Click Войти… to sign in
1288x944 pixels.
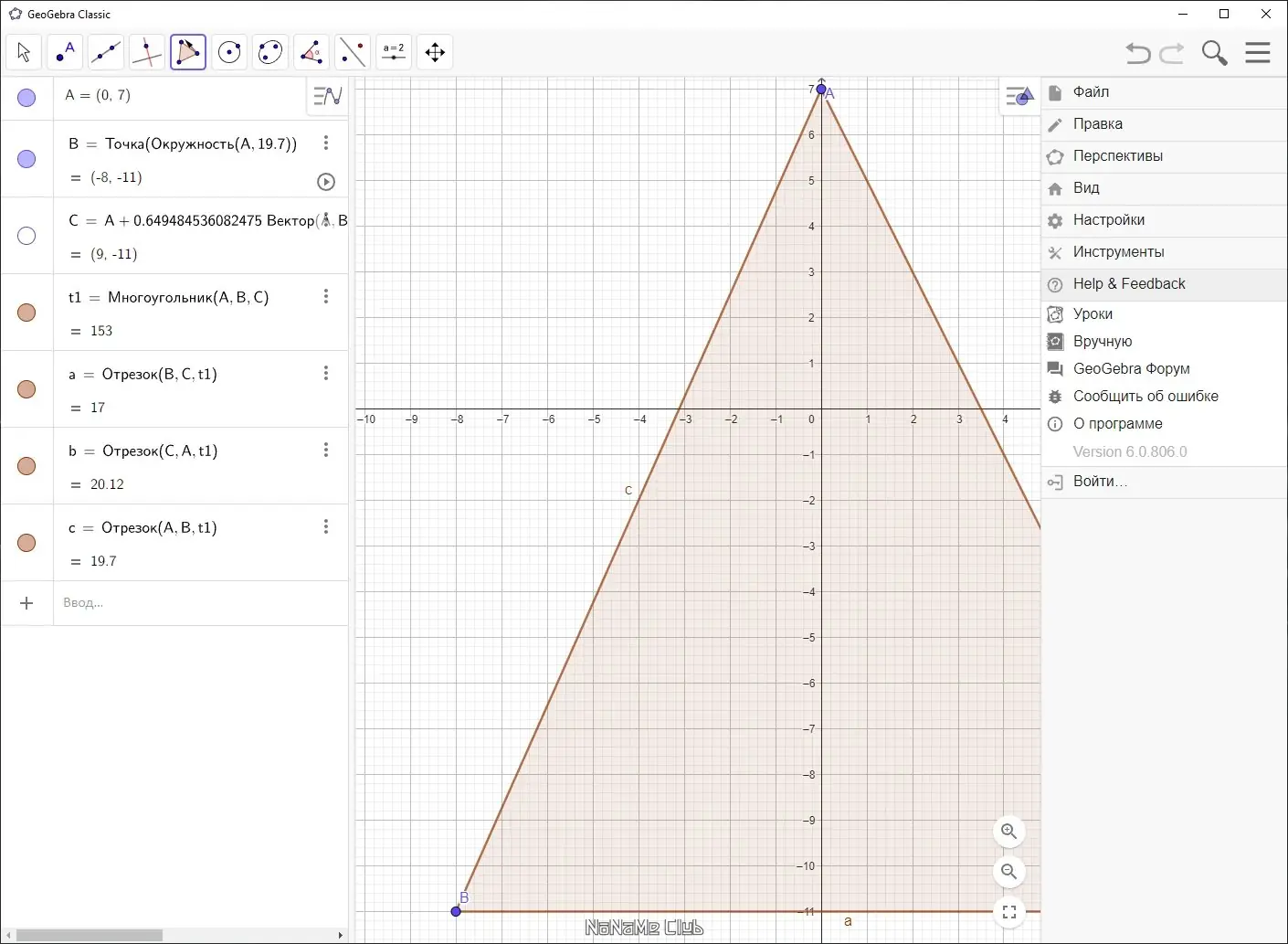pos(1164,482)
